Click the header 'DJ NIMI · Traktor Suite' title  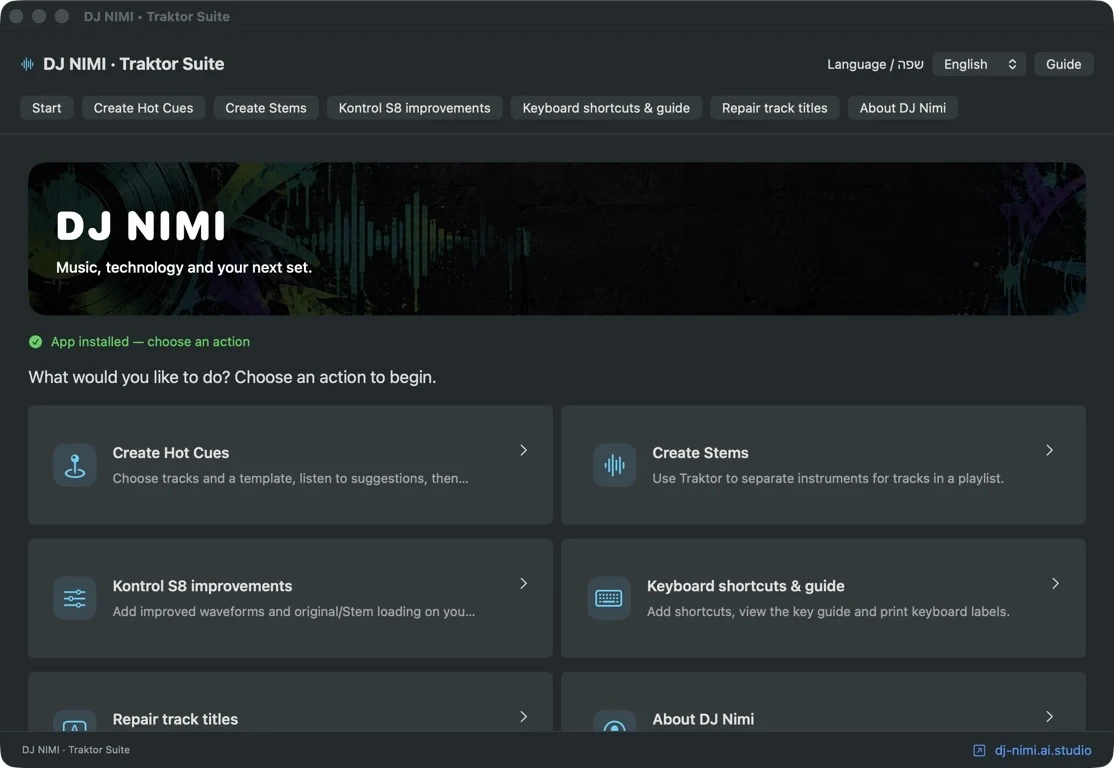click(134, 64)
